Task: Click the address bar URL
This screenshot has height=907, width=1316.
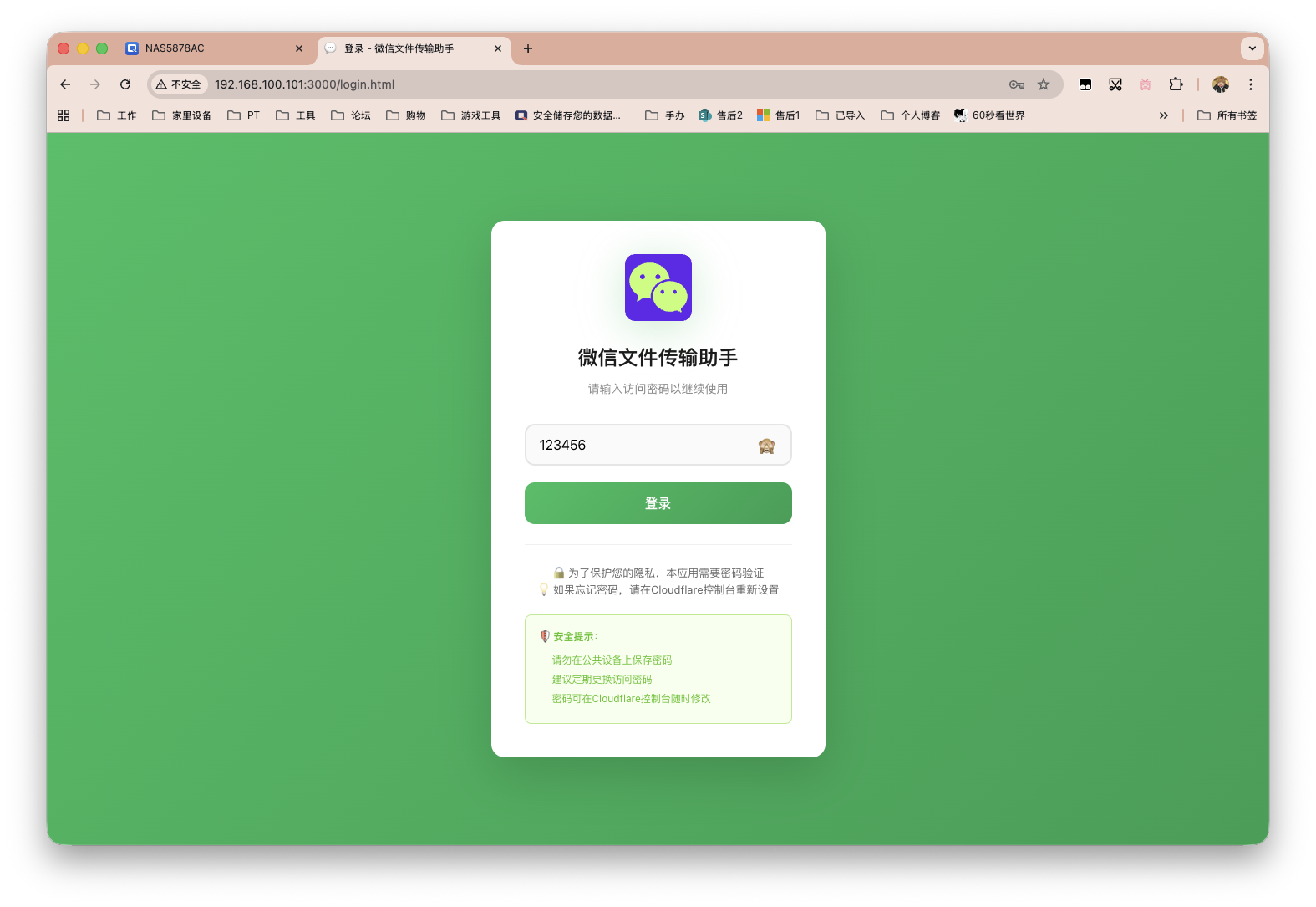Action: [304, 84]
